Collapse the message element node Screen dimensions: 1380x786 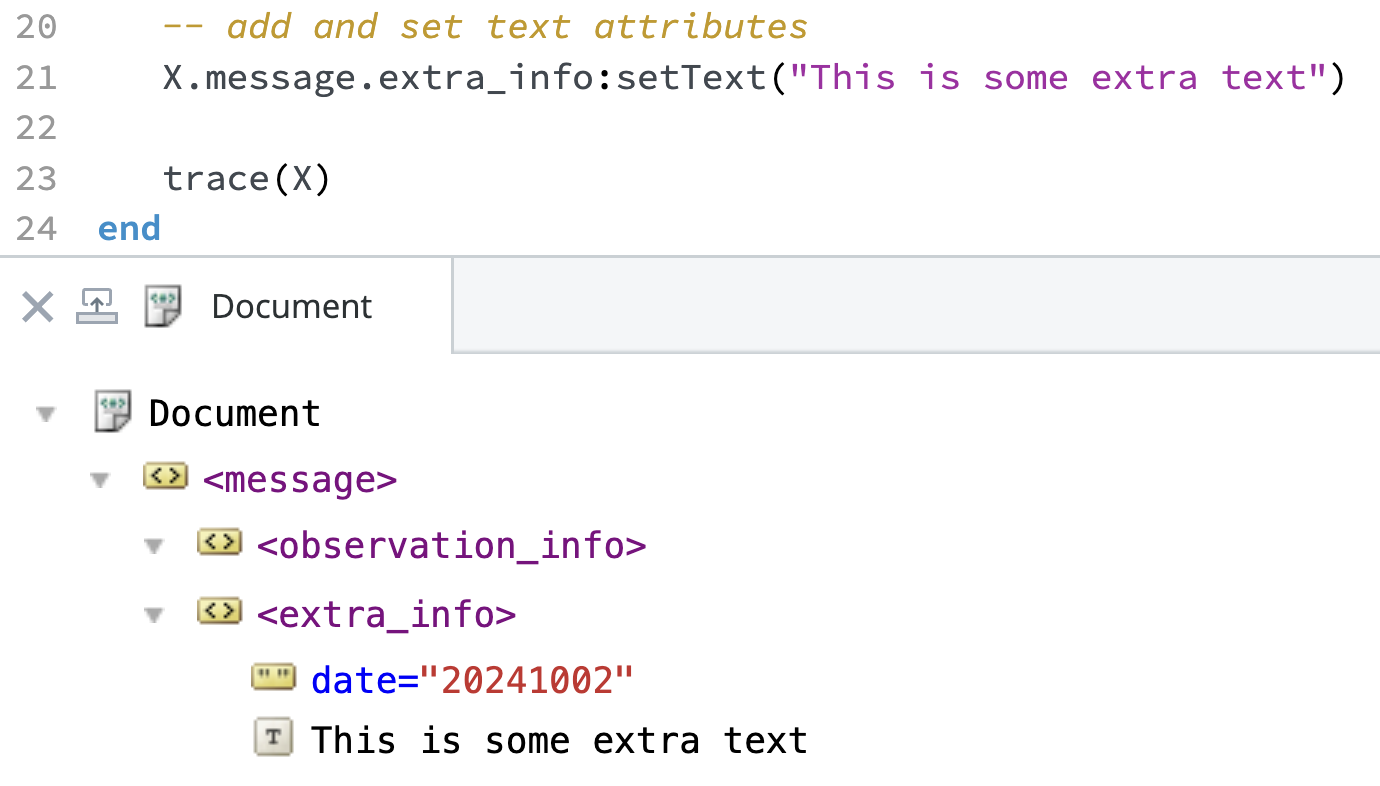[99, 481]
